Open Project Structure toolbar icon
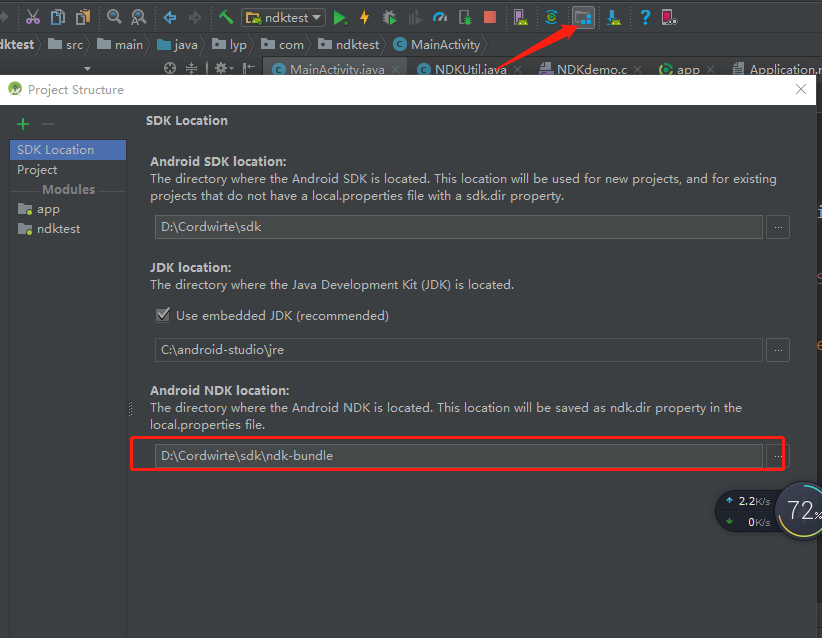 (583, 18)
